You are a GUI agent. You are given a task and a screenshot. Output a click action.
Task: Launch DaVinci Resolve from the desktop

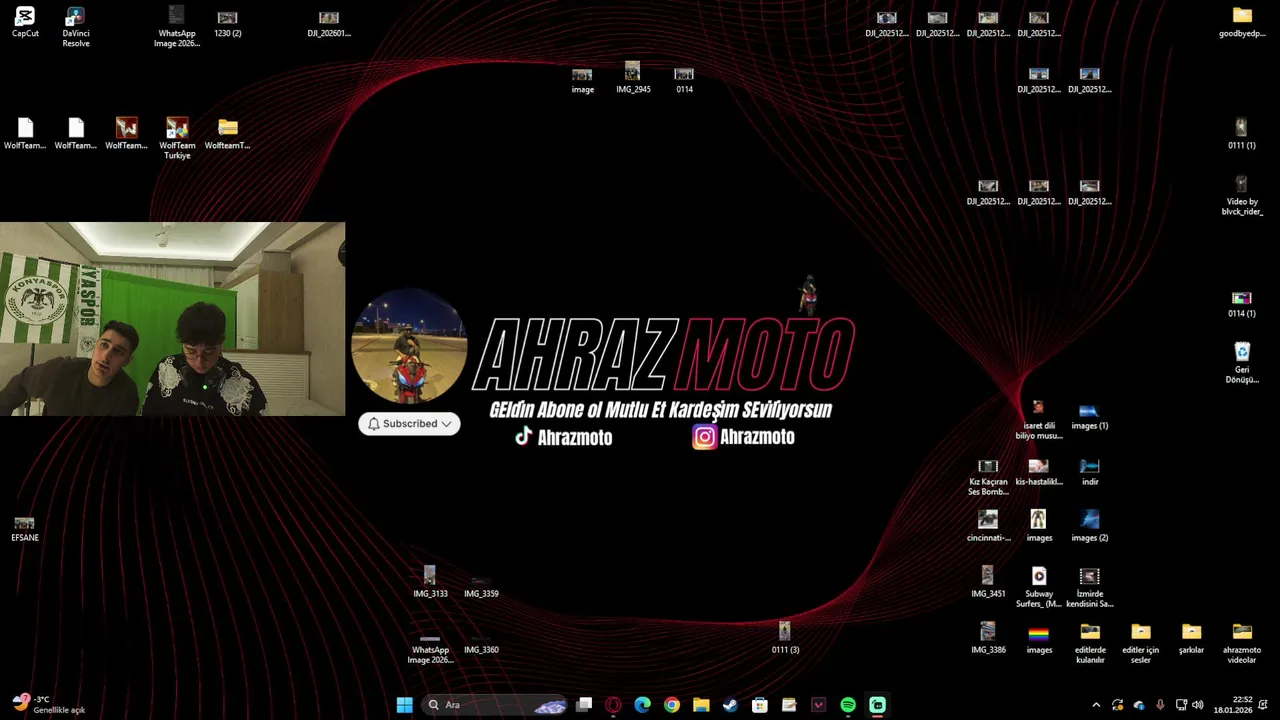76,27
